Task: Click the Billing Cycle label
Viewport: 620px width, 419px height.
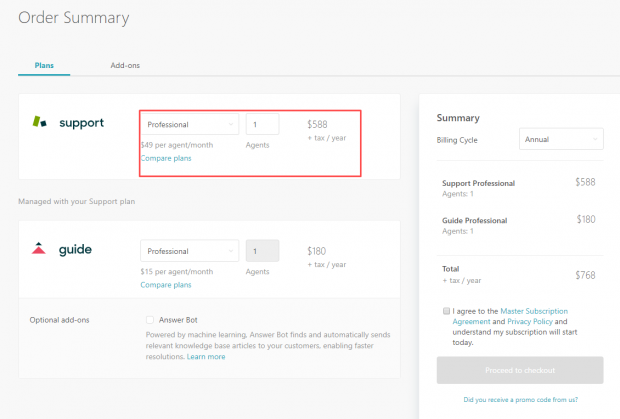Action: (x=457, y=140)
